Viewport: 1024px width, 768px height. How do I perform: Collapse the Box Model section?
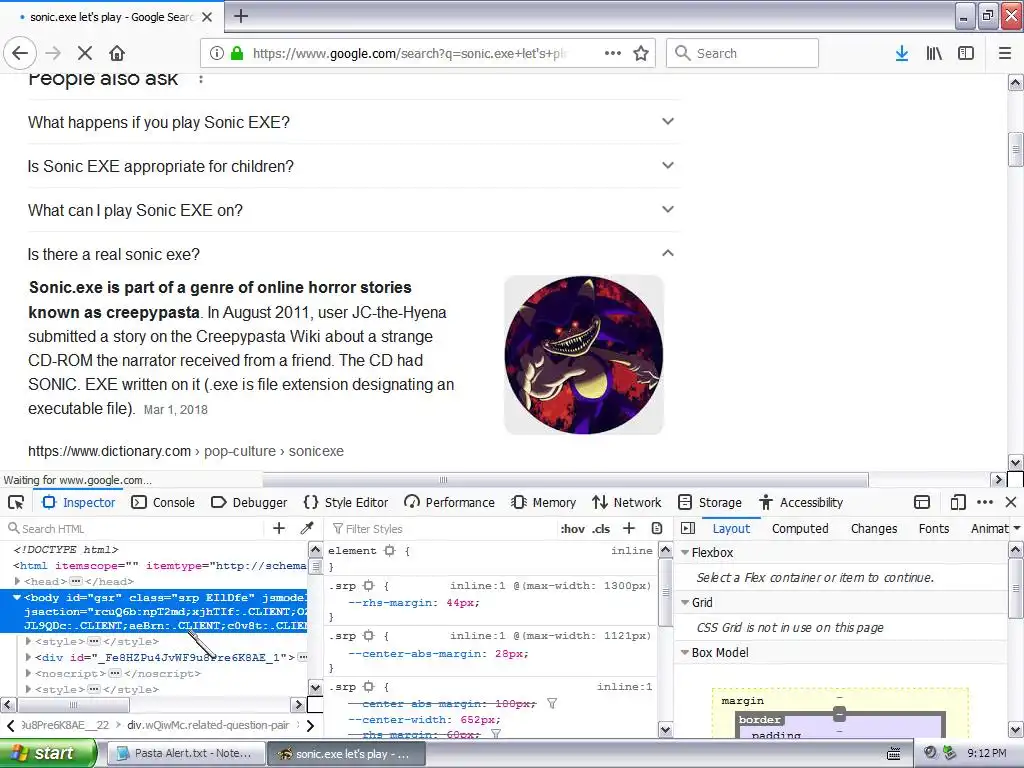685,652
